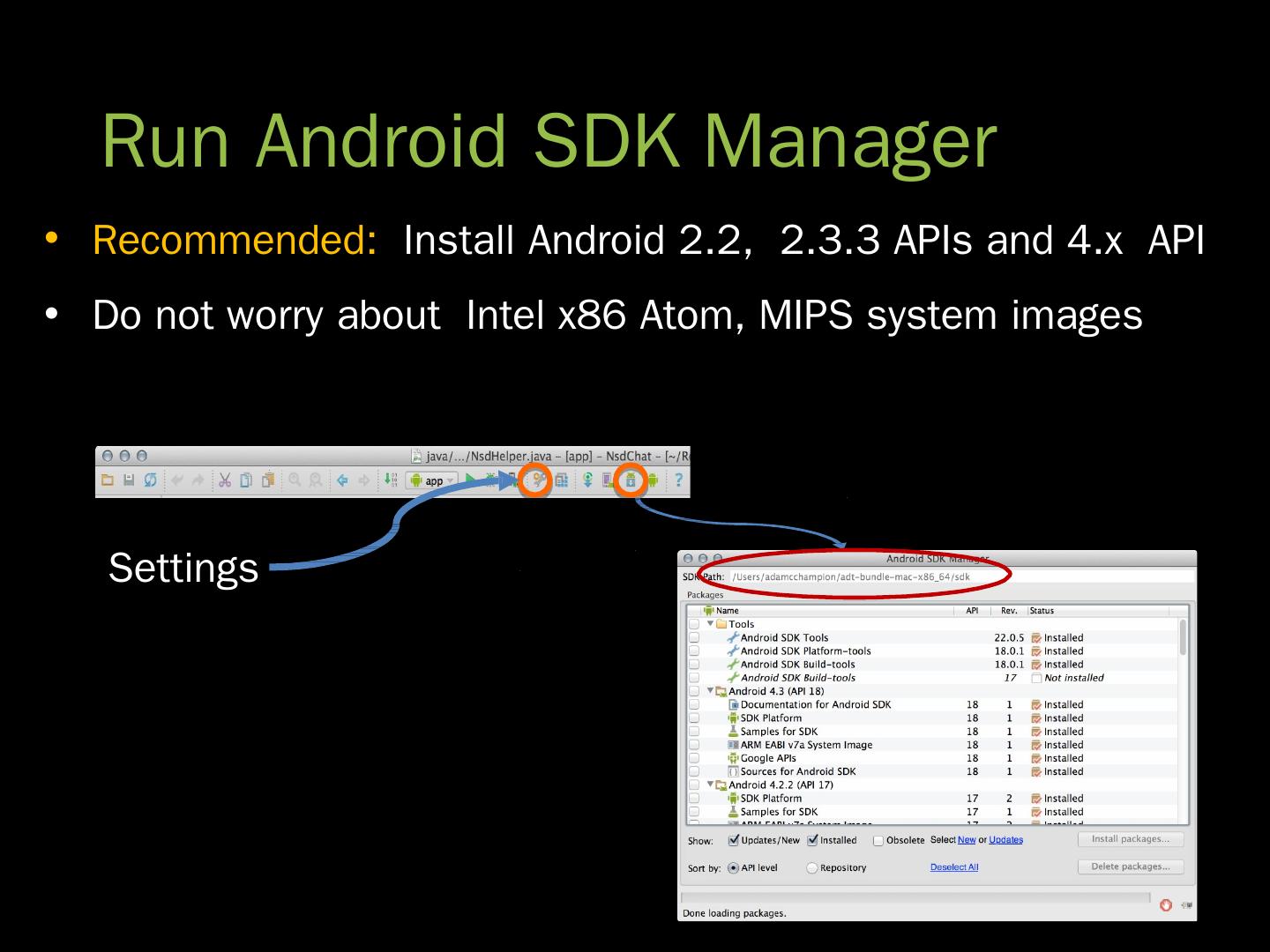Click the Redo arrow icon
The height and width of the screenshot is (952, 1270).
click(198, 480)
